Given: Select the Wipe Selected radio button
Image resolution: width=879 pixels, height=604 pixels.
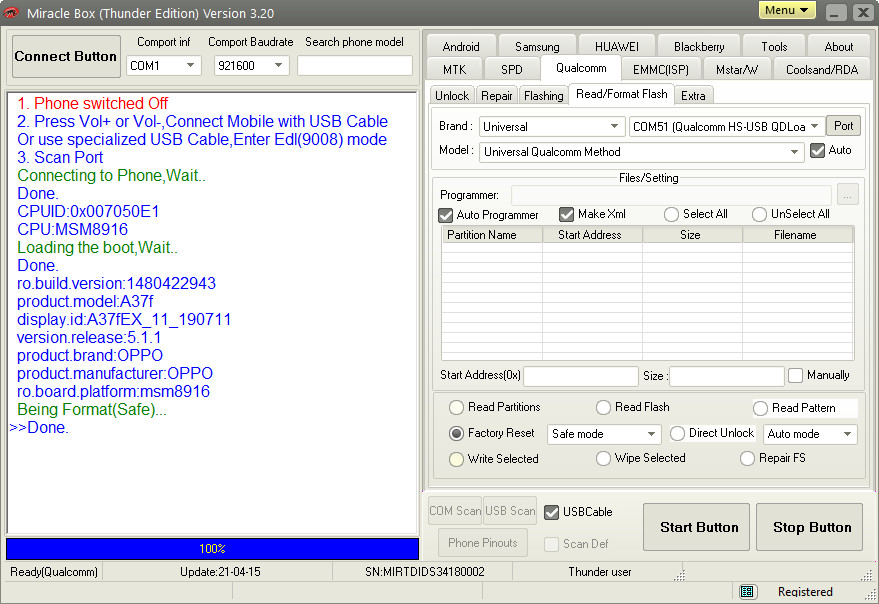Looking at the screenshot, I should click(603, 459).
